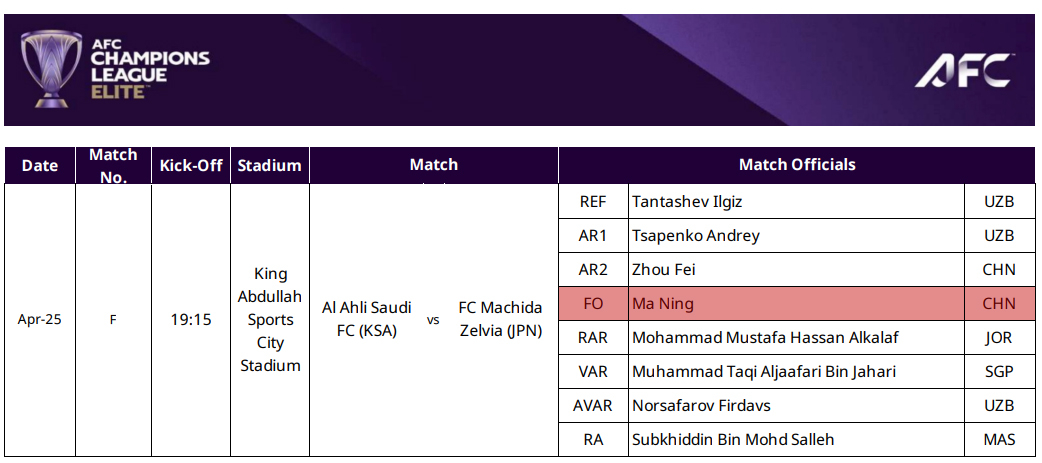The height and width of the screenshot is (463, 1042).
Task: Click Tsapenko Andrey in the AR1 row
Action: click(x=696, y=236)
